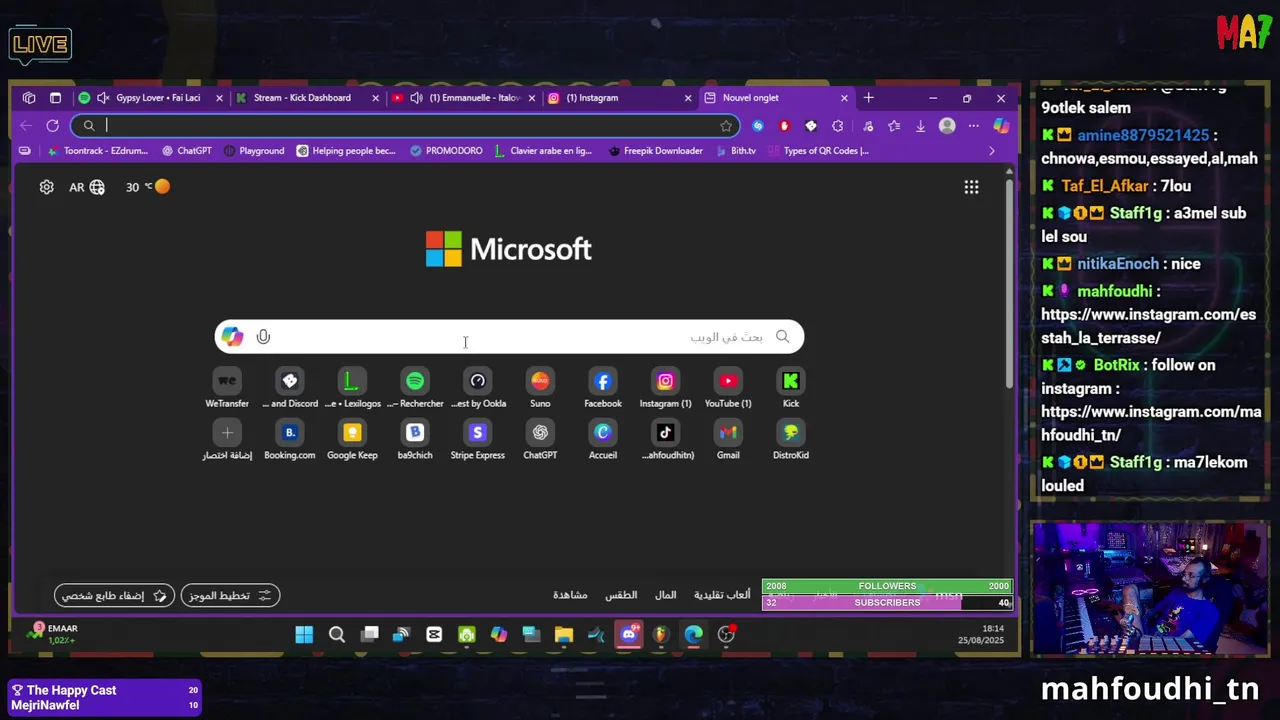Open the Freepik Downloader bookmark

pos(656,151)
